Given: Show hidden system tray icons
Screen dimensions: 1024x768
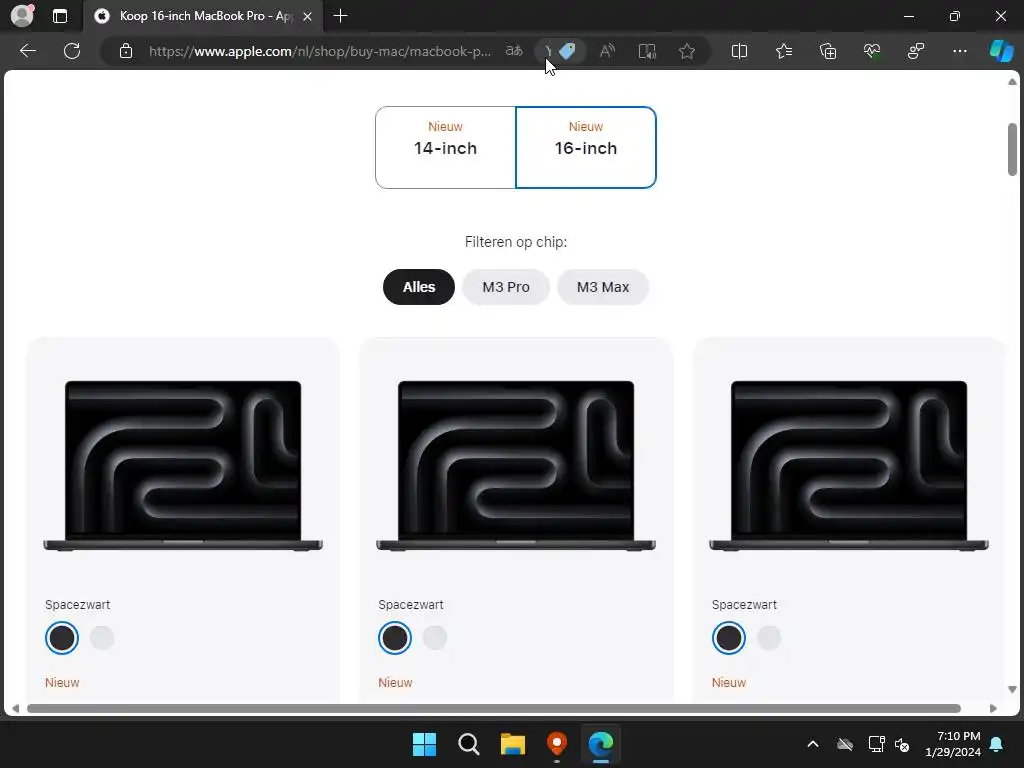Looking at the screenshot, I should pyautogui.click(x=813, y=744).
